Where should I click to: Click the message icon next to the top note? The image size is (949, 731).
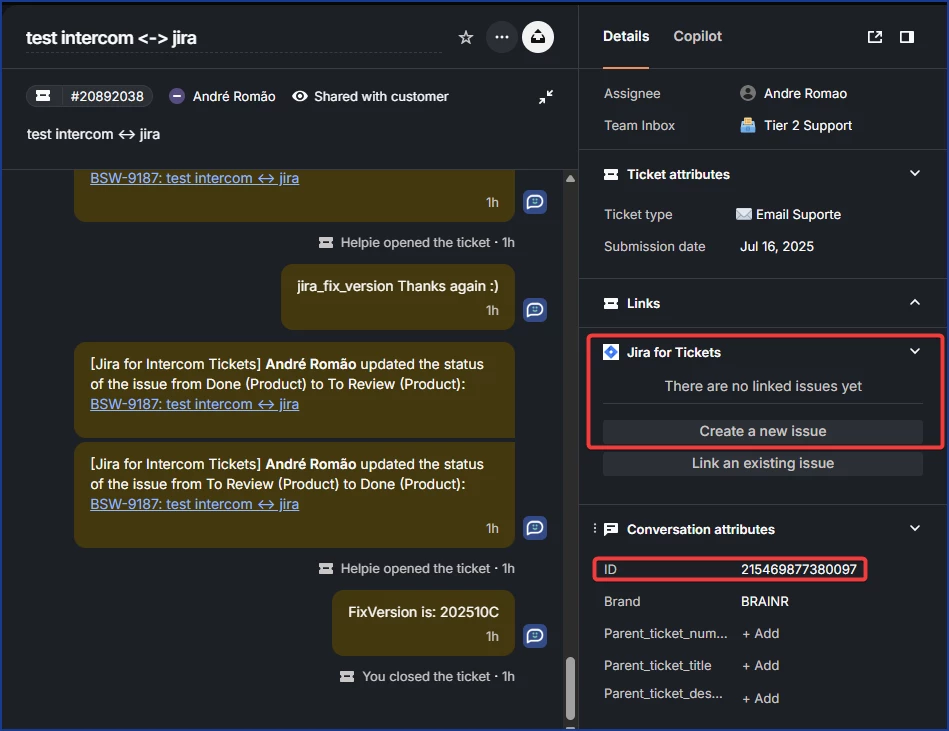point(535,202)
